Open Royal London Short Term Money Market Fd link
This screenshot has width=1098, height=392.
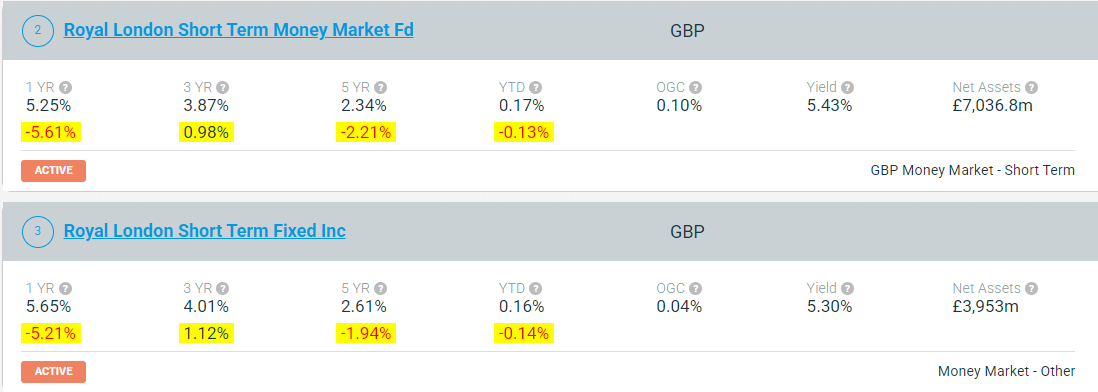tap(239, 30)
